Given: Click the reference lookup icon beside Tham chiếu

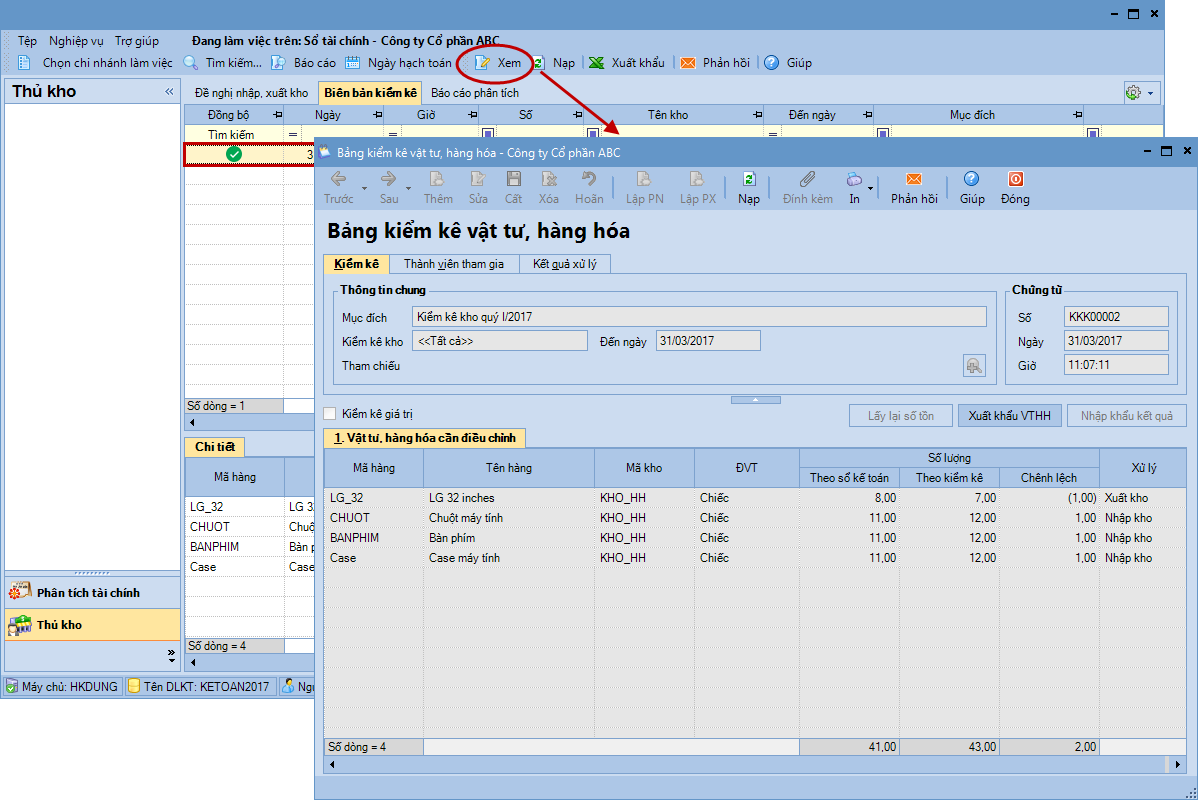Looking at the screenshot, I should [973, 366].
